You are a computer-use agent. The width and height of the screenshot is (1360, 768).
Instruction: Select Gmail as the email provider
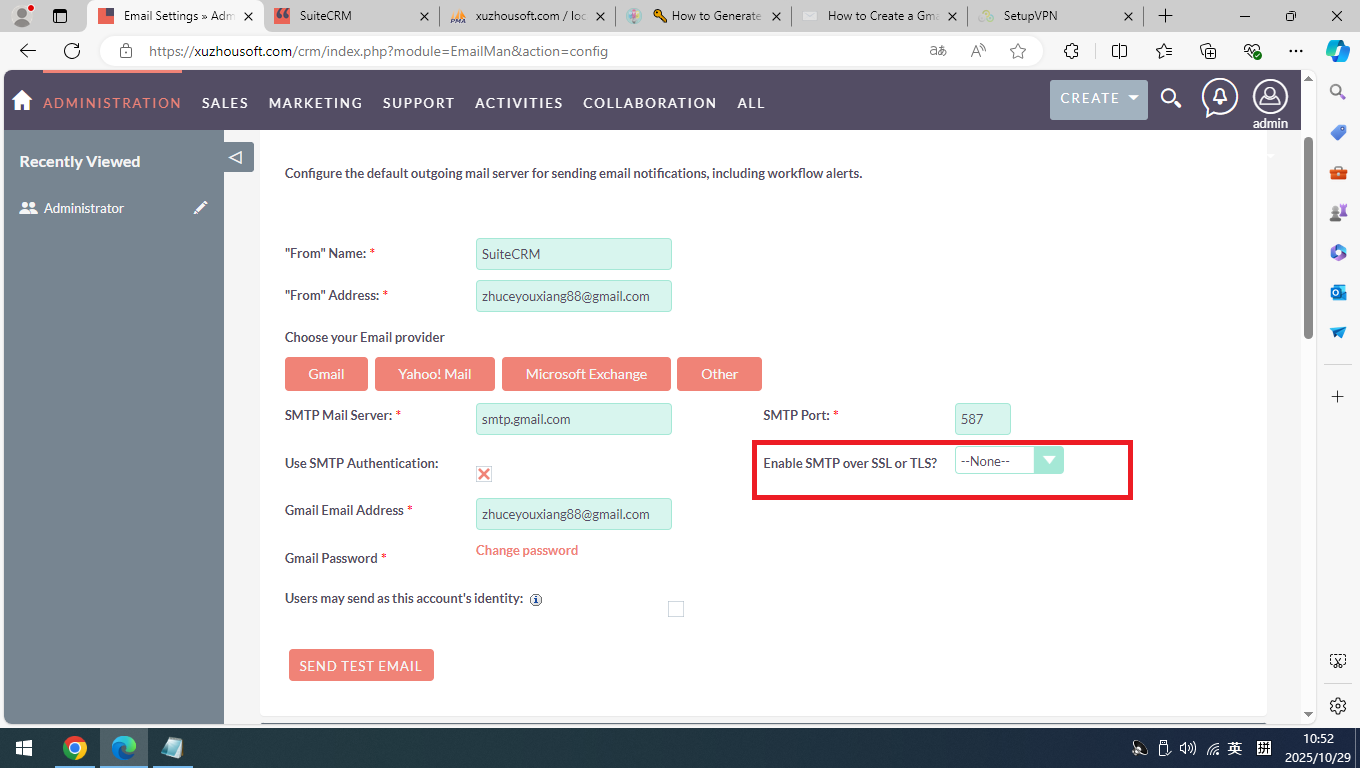click(326, 374)
